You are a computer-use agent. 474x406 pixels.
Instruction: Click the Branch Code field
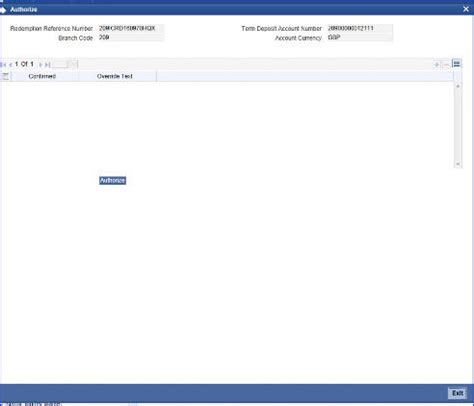point(131,37)
